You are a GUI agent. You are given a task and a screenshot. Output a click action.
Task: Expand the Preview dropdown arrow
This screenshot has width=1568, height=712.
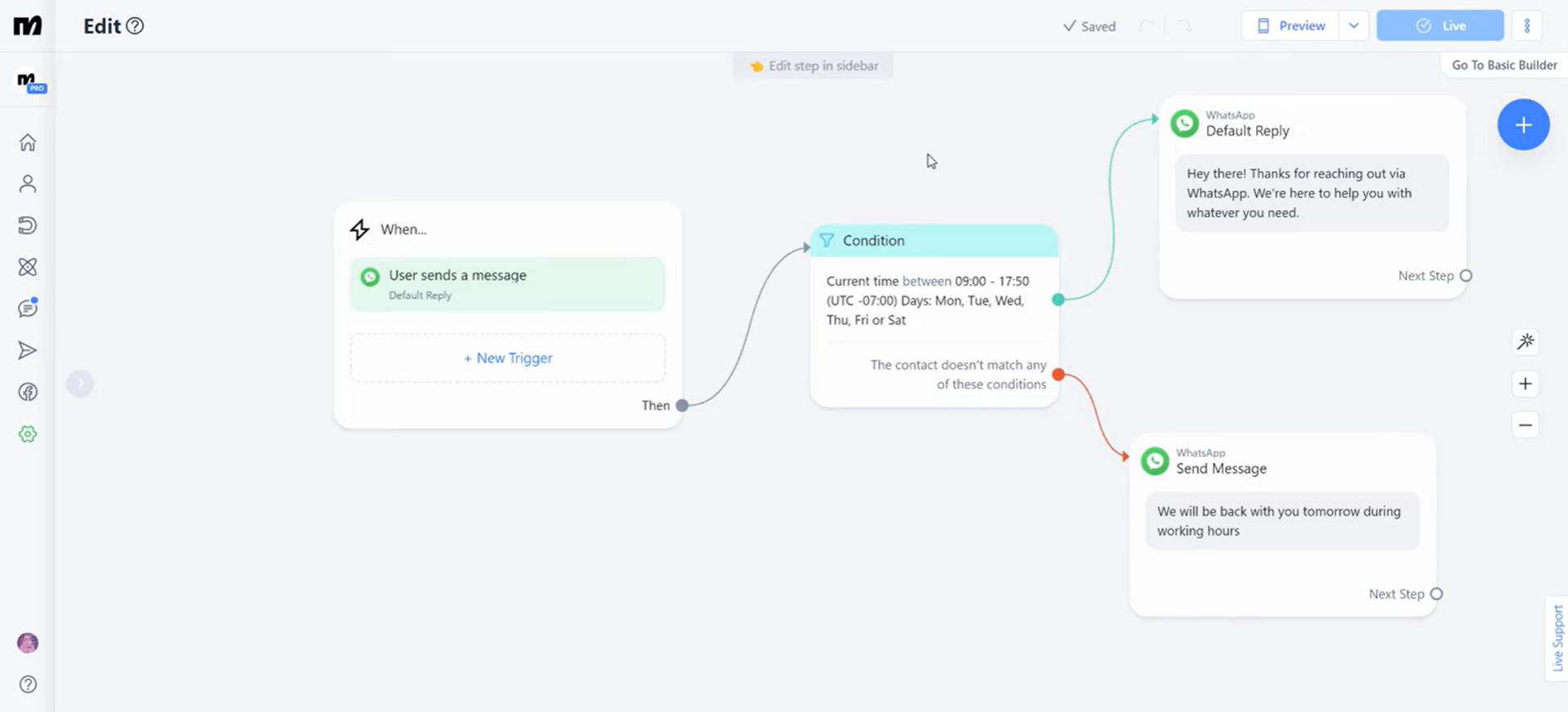[1353, 26]
